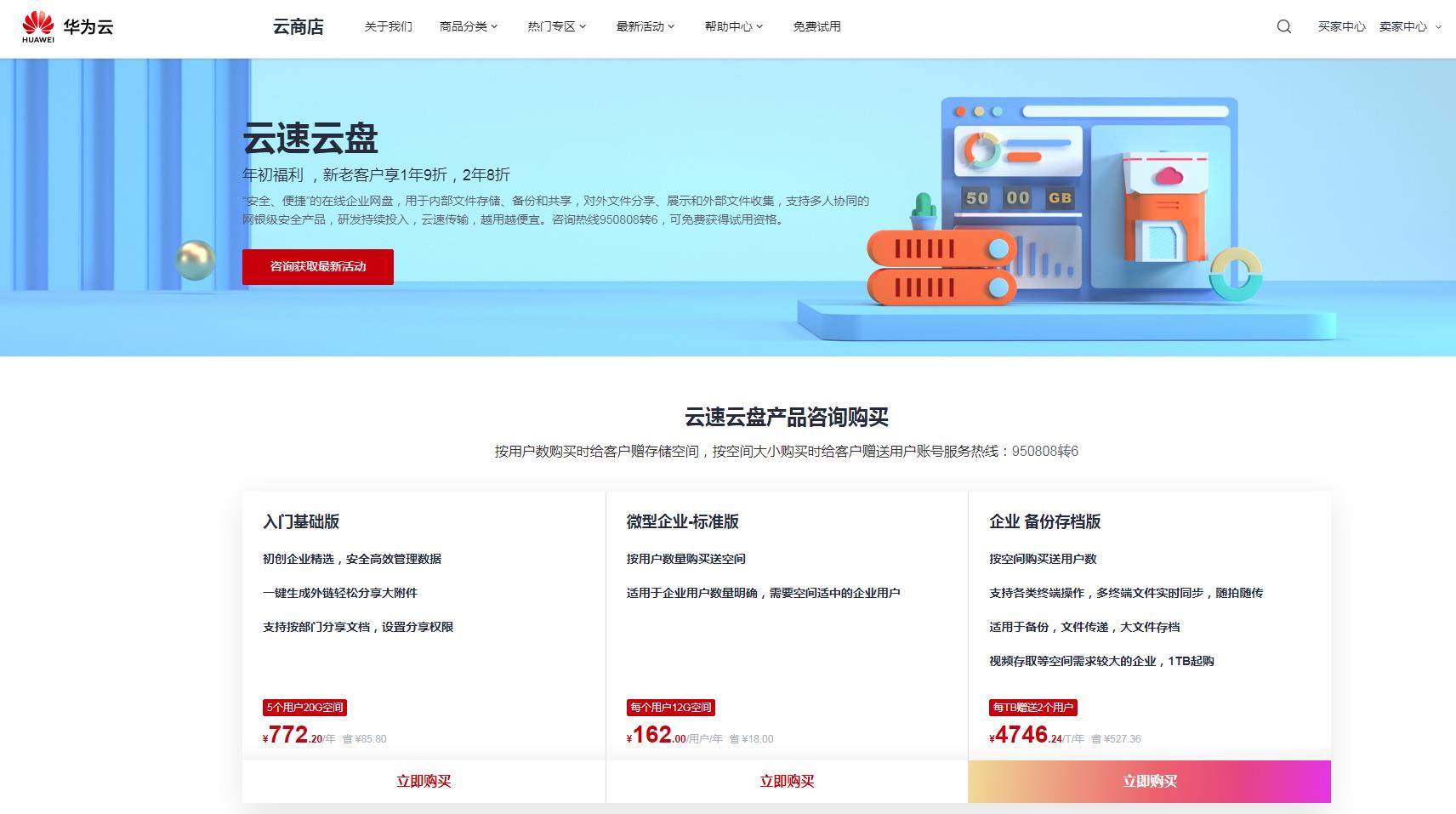Click the banner's 年初福利 discount subtitle
This screenshot has height=814, width=1456.
point(376,174)
